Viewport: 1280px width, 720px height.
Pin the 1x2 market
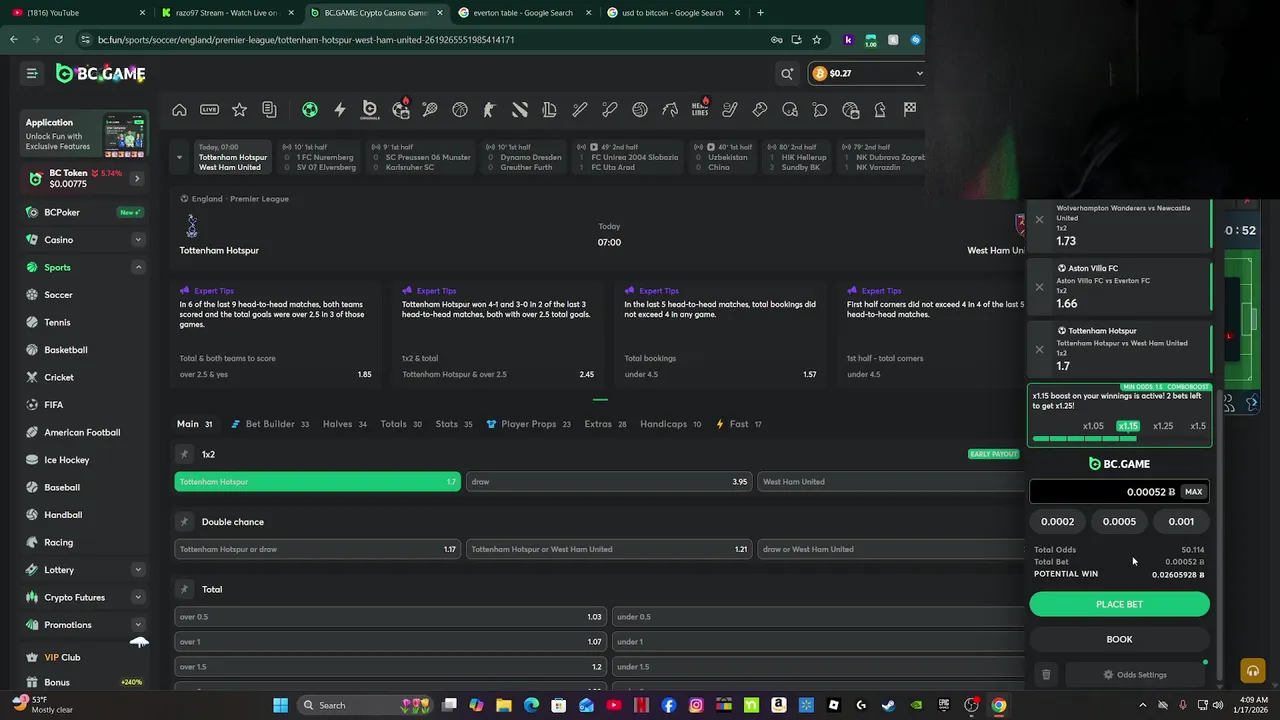184,454
